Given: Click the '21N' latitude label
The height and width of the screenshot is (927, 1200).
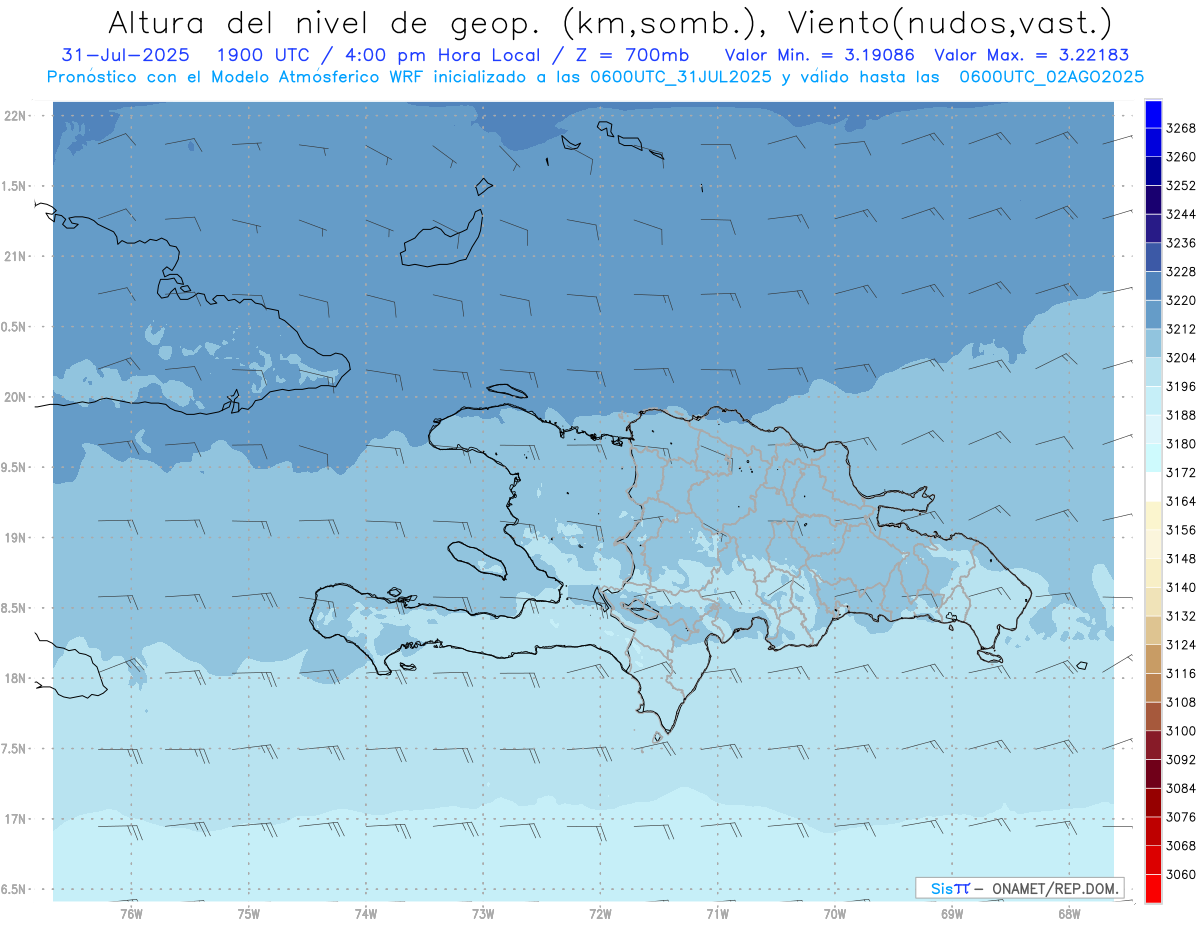Looking at the screenshot, I should [17, 257].
